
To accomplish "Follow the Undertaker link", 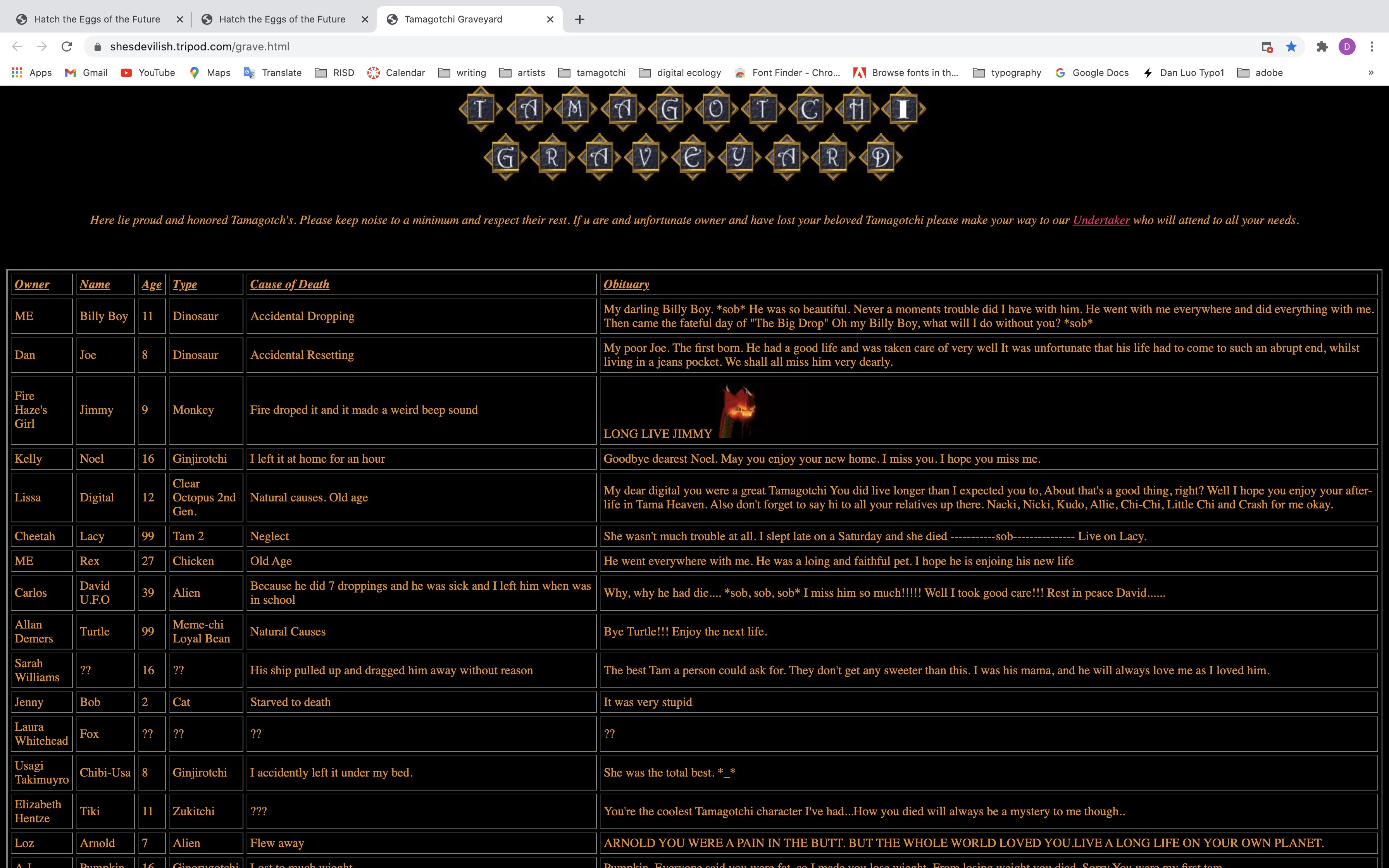I will coord(1101,220).
